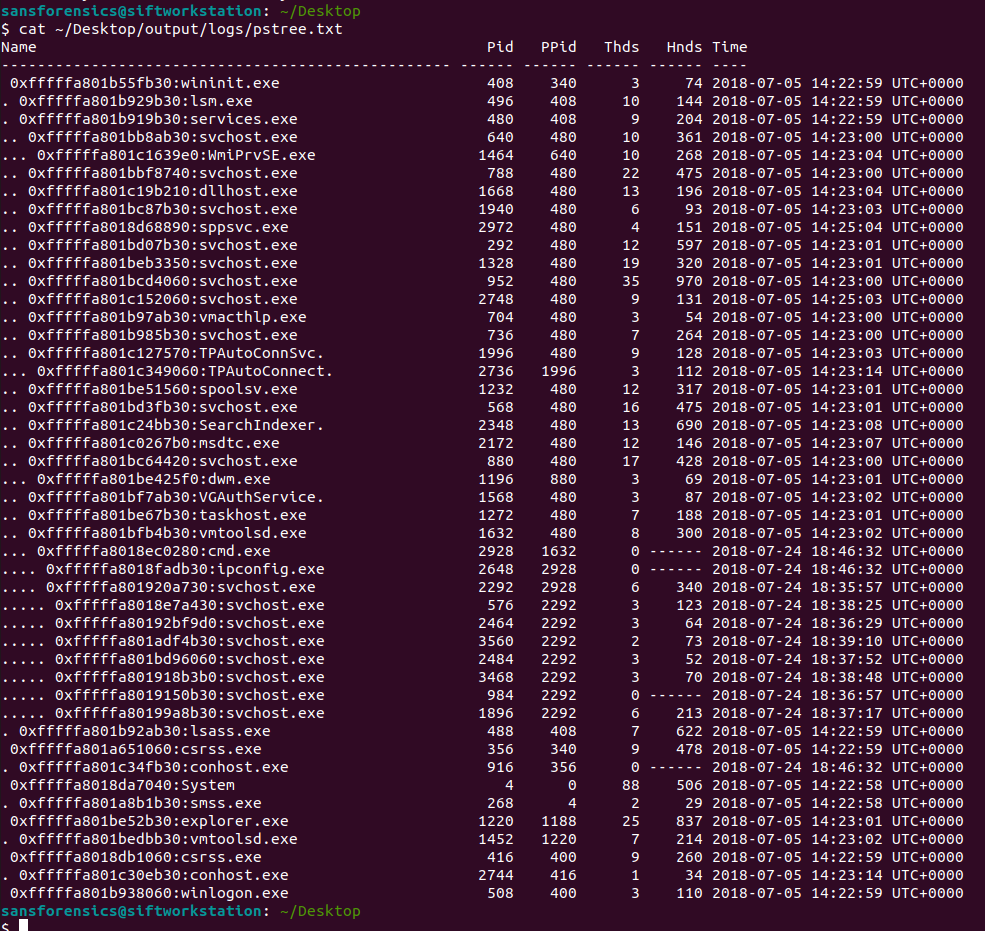Select svchost.exe at 0xfffffa801bbf8740
The height and width of the screenshot is (931, 985).
click(x=163, y=173)
